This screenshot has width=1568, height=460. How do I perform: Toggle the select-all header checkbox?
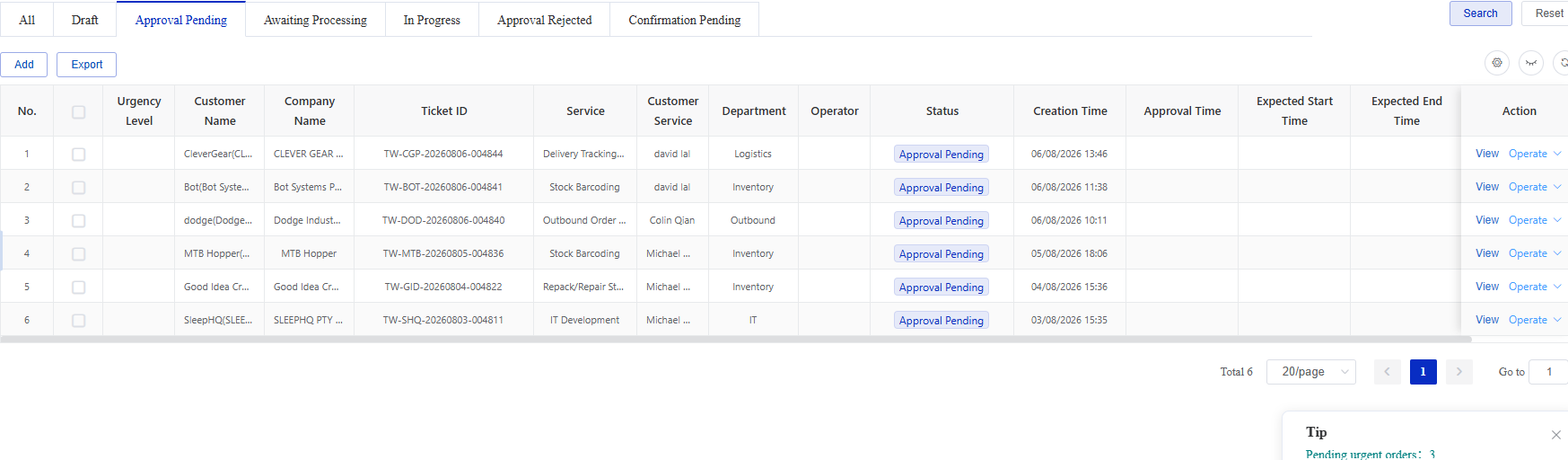(78, 111)
